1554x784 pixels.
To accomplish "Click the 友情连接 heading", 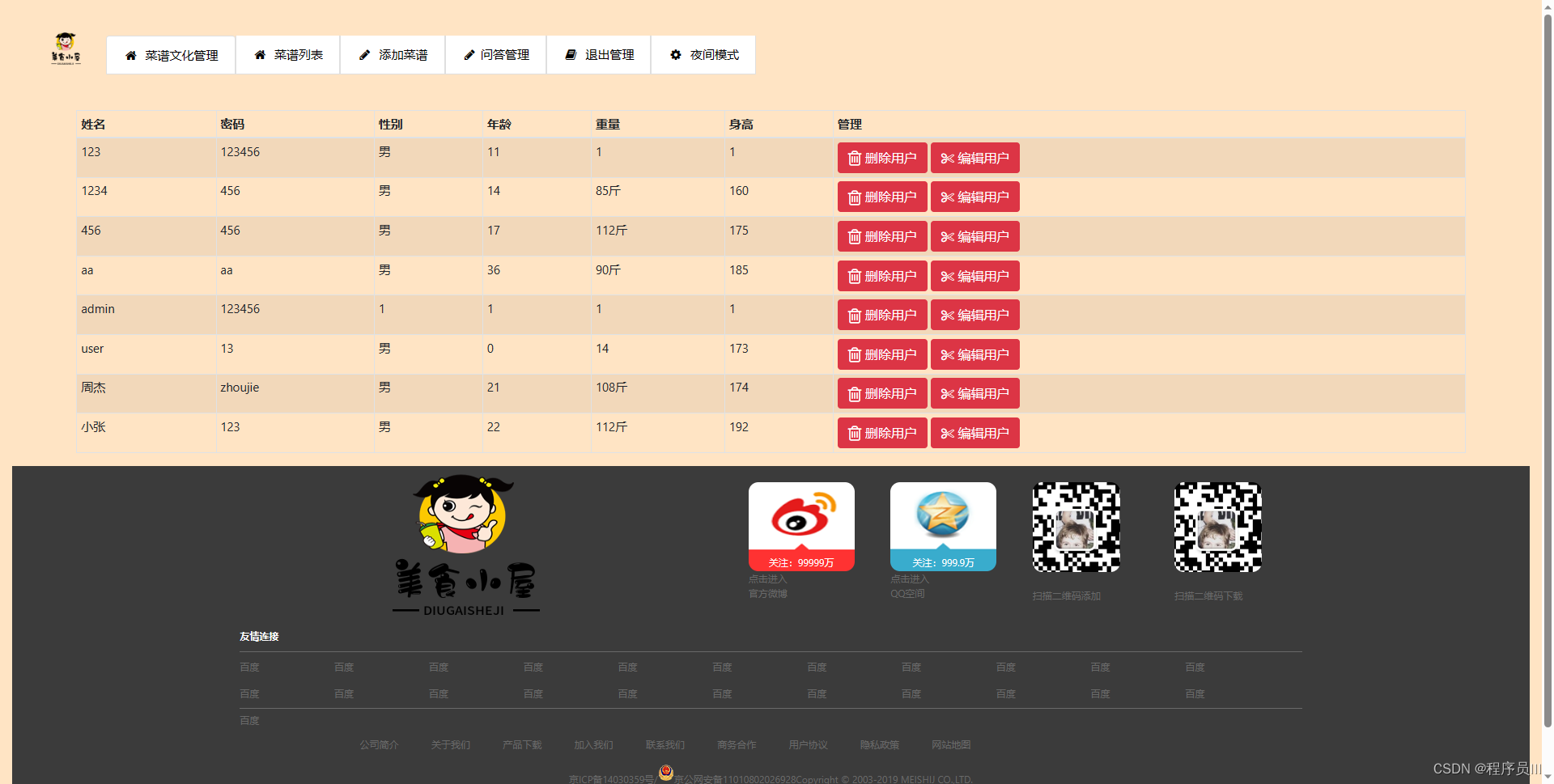I will click(x=259, y=637).
